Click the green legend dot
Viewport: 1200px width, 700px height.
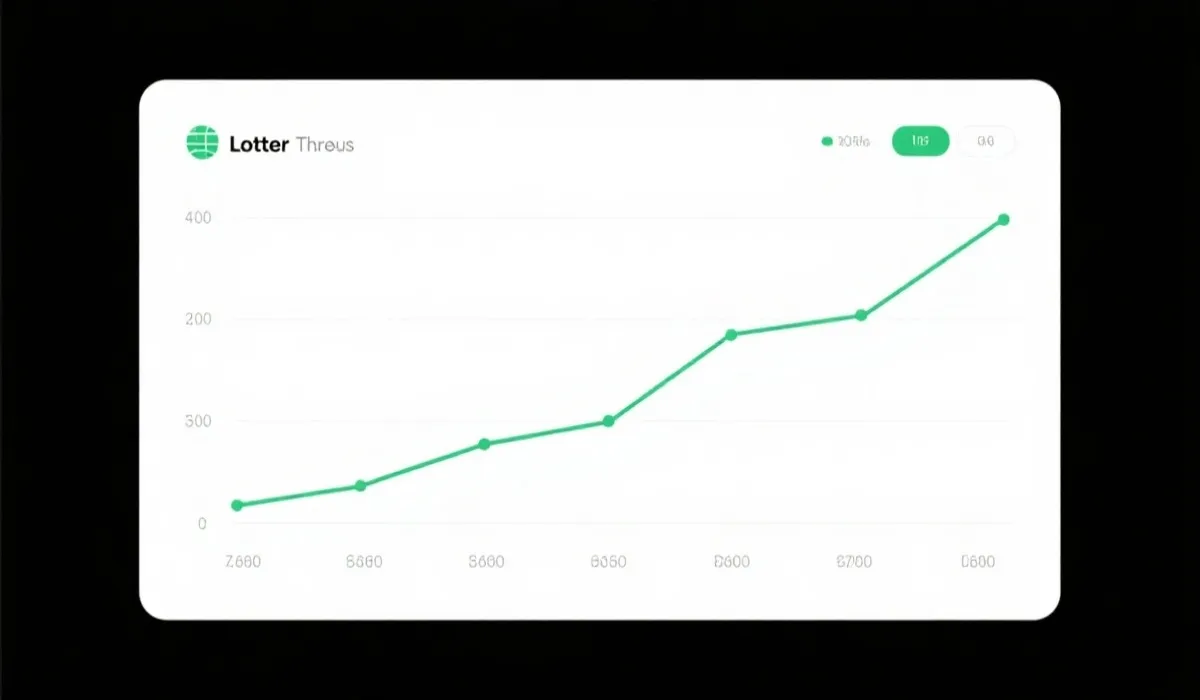(x=827, y=142)
